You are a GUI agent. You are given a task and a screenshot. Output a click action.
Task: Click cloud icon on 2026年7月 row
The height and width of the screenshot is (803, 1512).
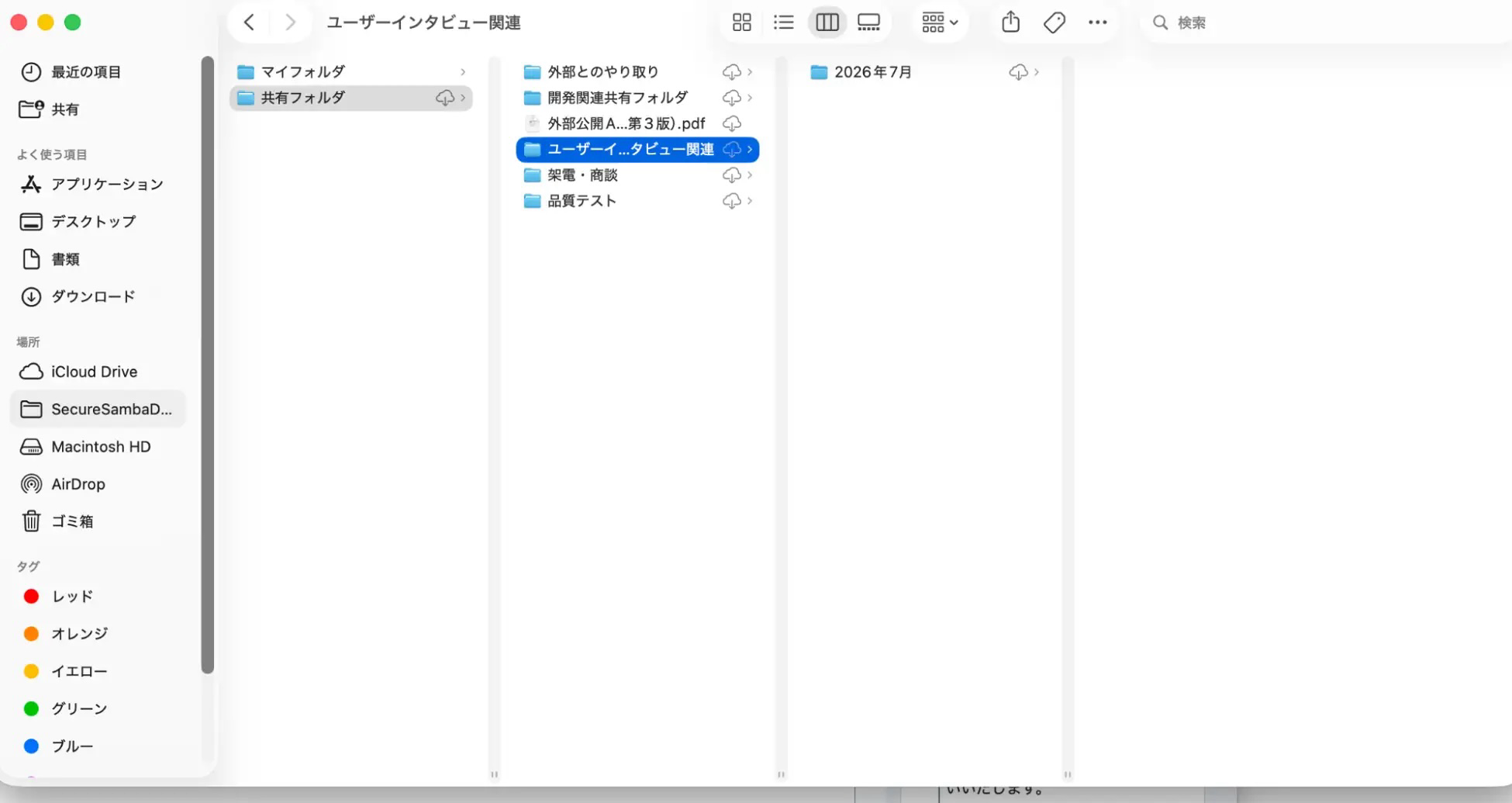(x=1019, y=72)
